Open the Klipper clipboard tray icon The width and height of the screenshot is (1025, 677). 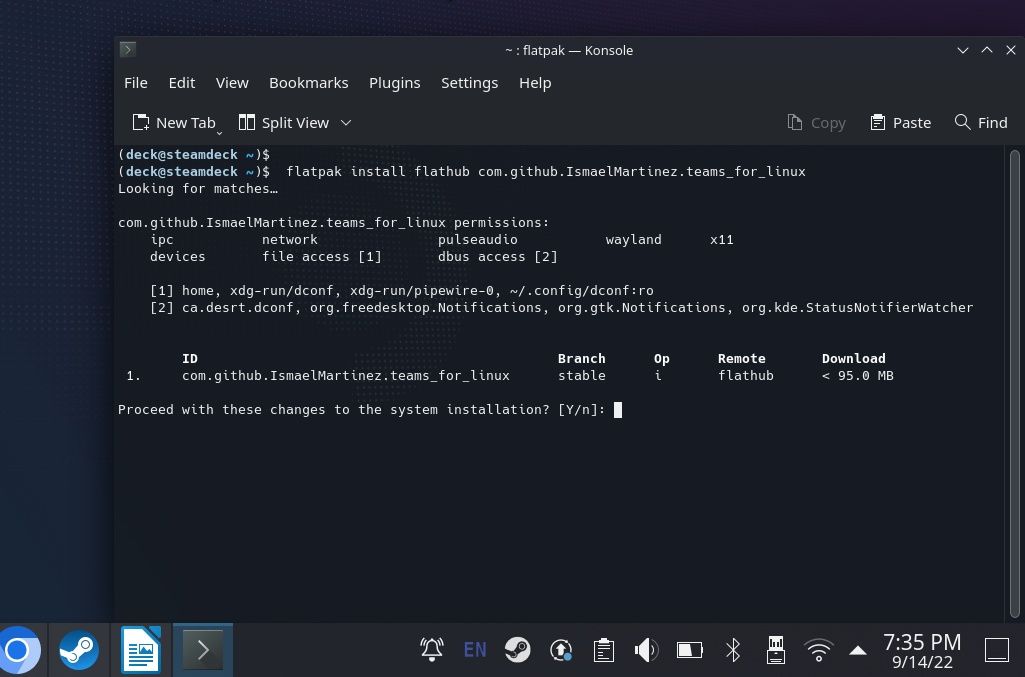point(603,650)
